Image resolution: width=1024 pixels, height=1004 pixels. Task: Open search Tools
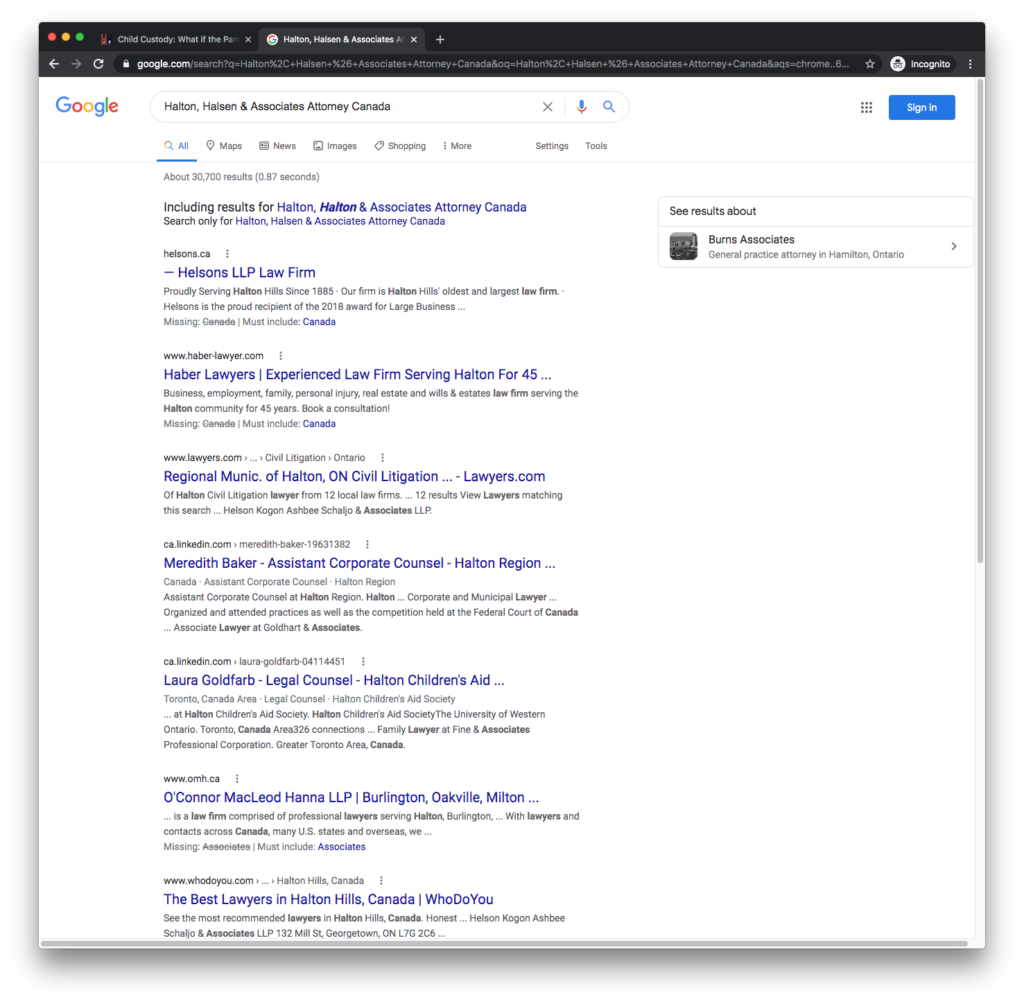click(596, 146)
